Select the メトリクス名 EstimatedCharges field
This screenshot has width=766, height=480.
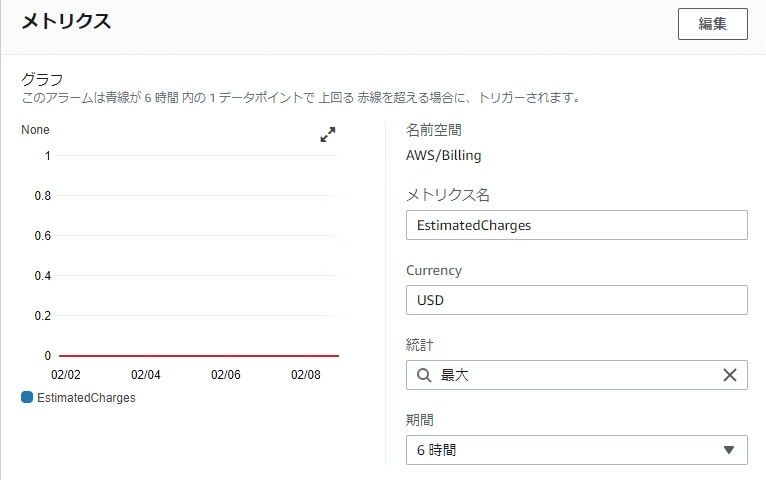pos(576,225)
